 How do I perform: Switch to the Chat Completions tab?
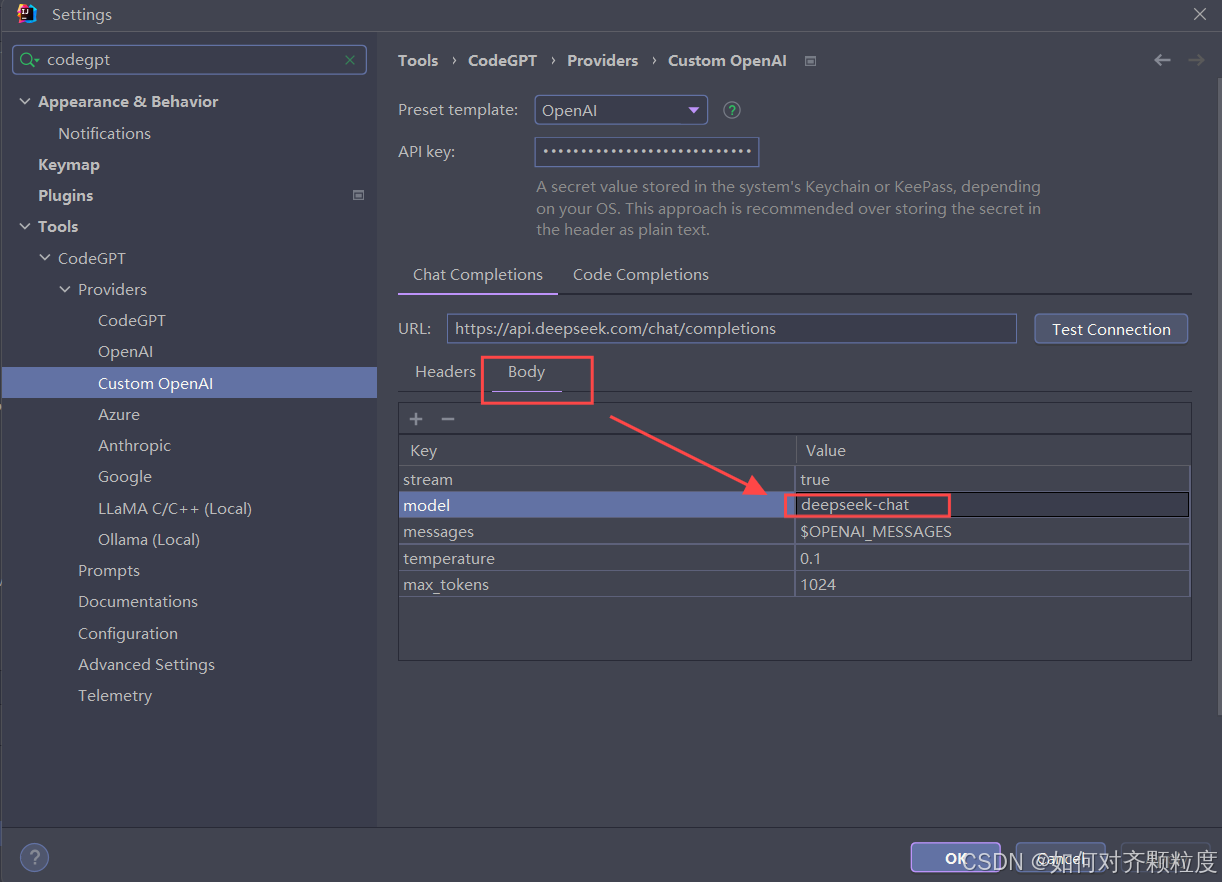pyautogui.click(x=478, y=275)
